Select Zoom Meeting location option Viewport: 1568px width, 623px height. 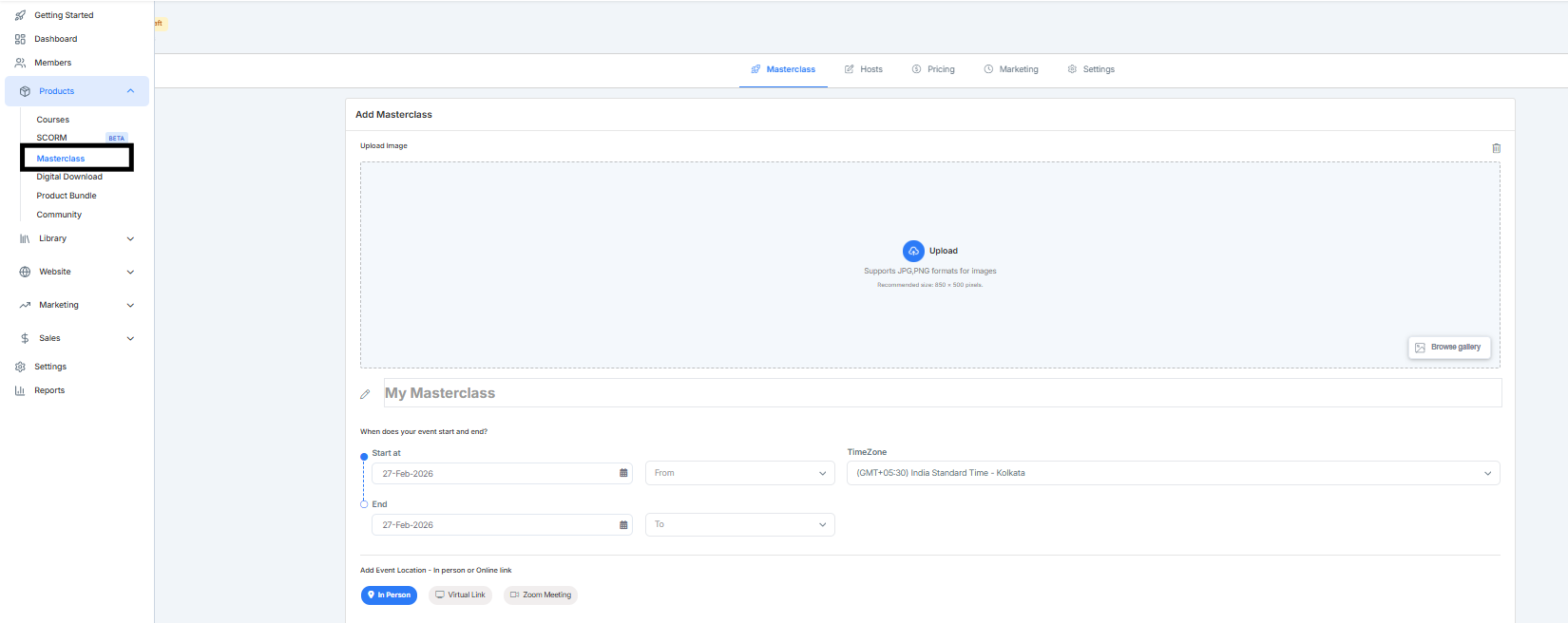pos(541,595)
